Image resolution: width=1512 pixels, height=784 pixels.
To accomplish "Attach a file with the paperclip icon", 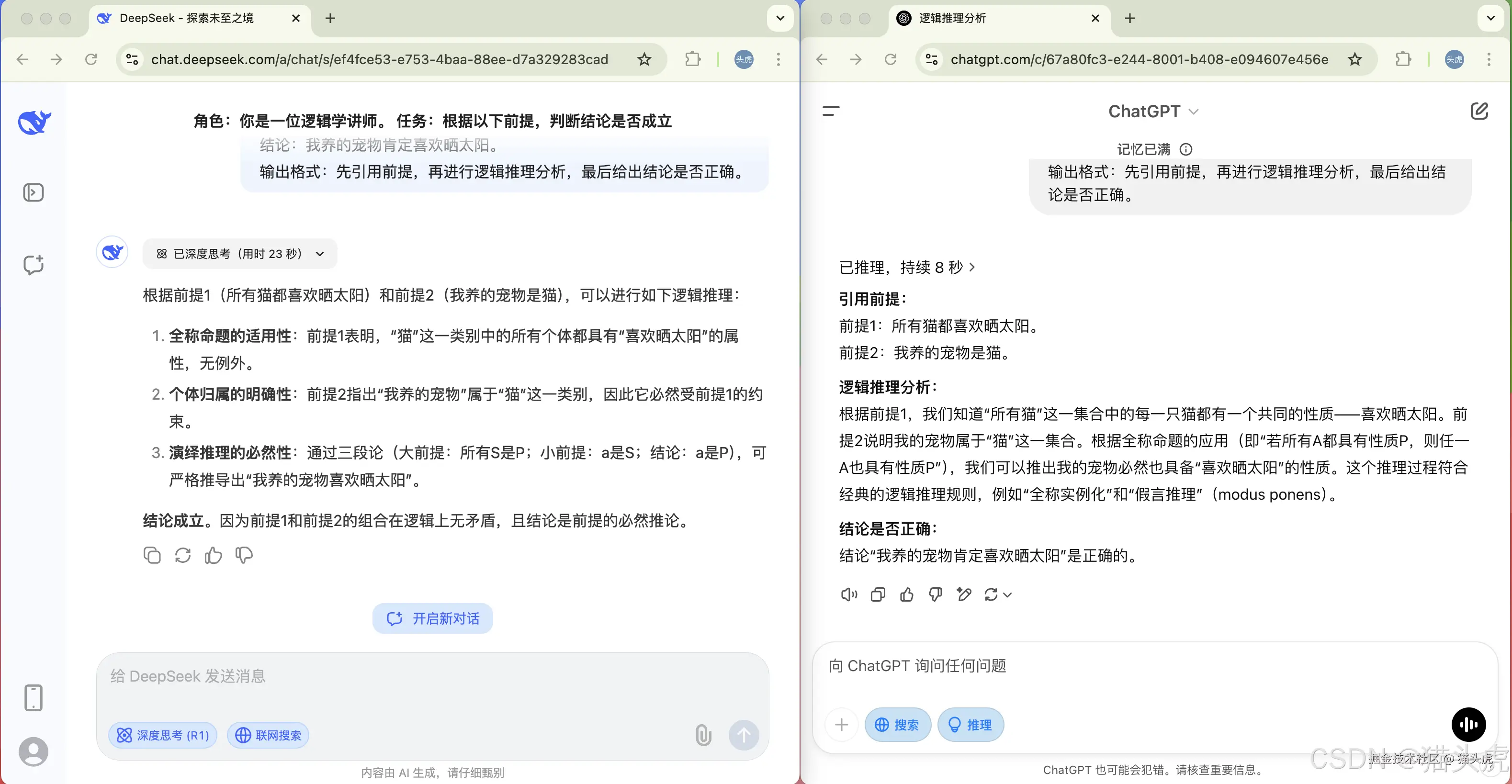I will (702, 735).
